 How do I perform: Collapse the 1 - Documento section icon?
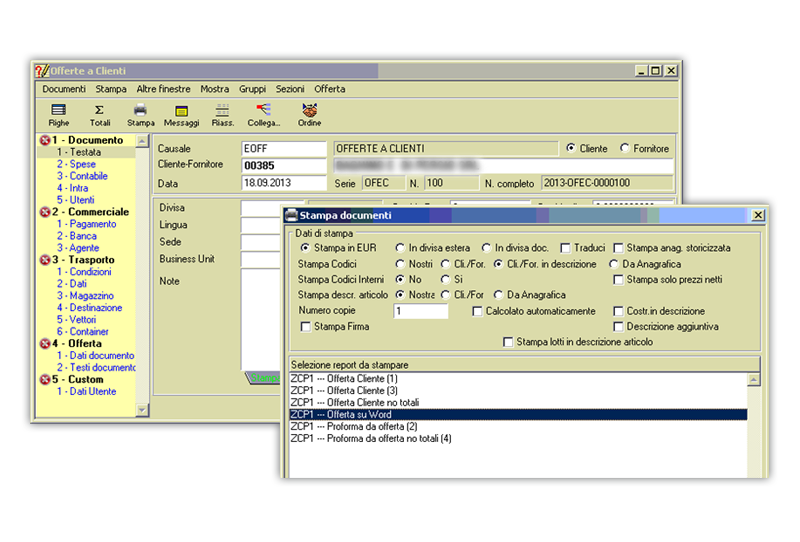45,141
